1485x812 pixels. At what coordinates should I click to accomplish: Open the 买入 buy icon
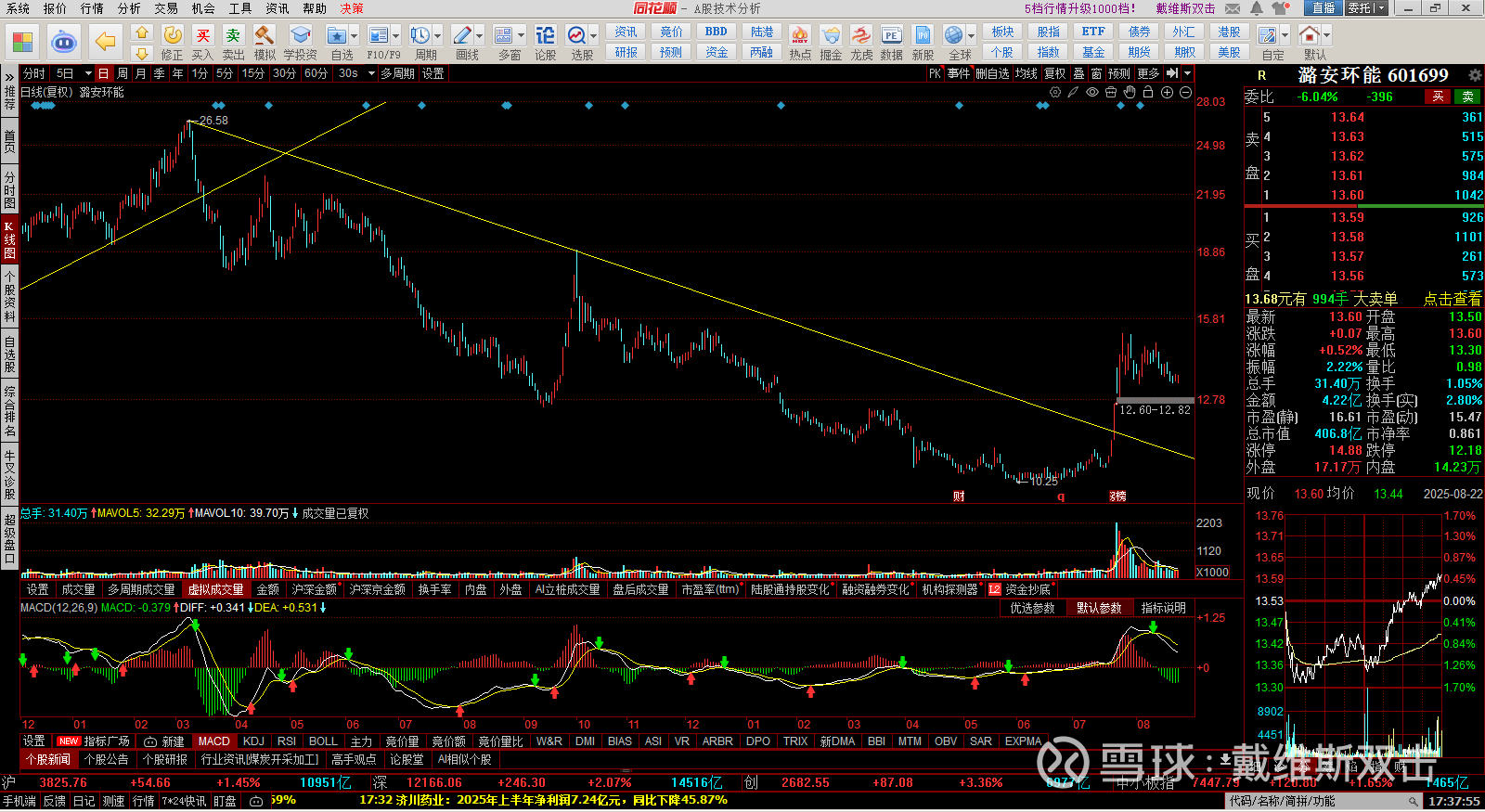coord(202,35)
